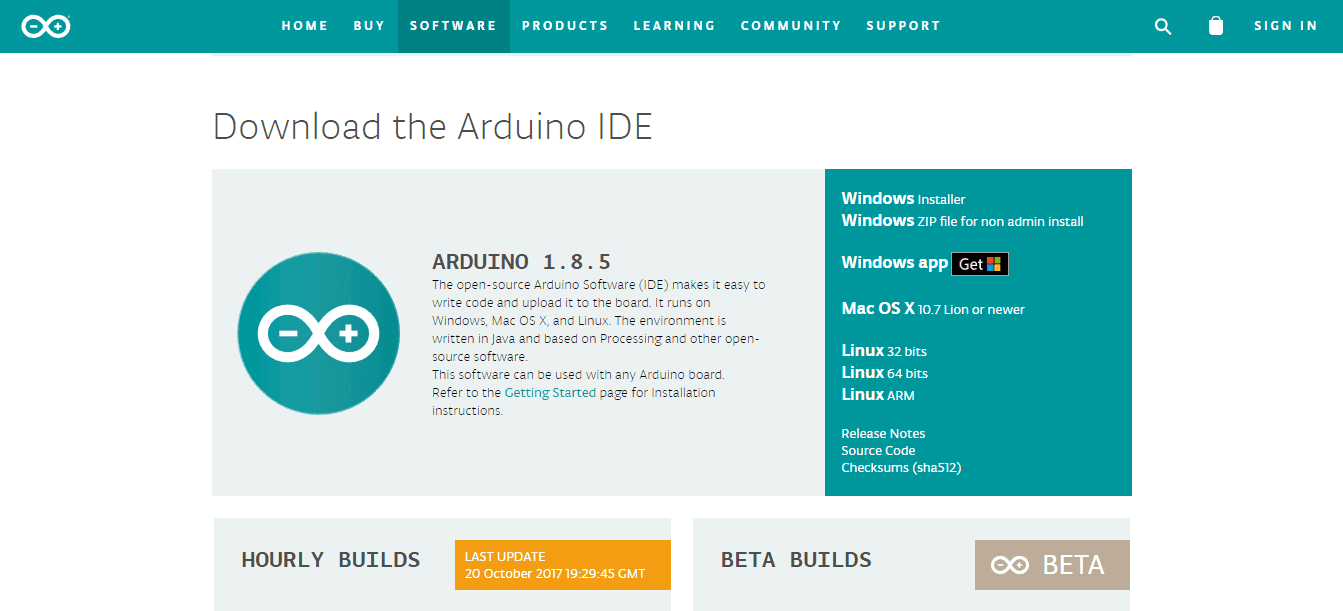Open the Release Notes link
This screenshot has height=611, width=1343.
coord(883,433)
